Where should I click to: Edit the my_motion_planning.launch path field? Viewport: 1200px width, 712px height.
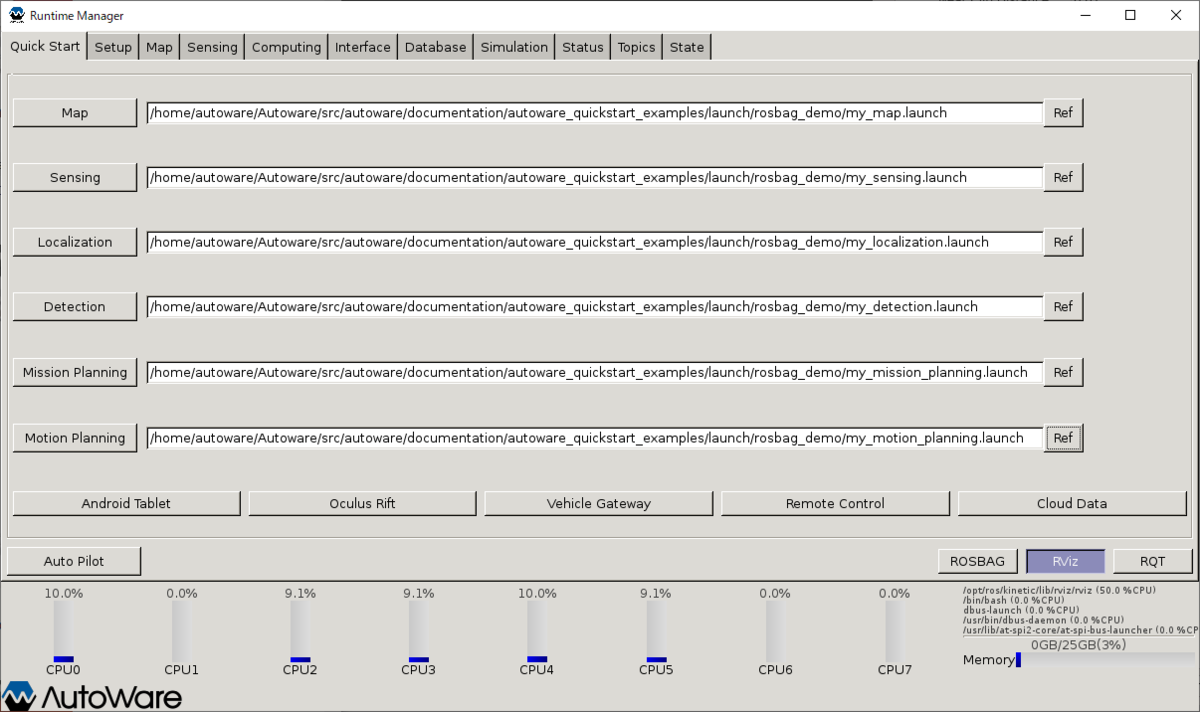click(x=594, y=438)
